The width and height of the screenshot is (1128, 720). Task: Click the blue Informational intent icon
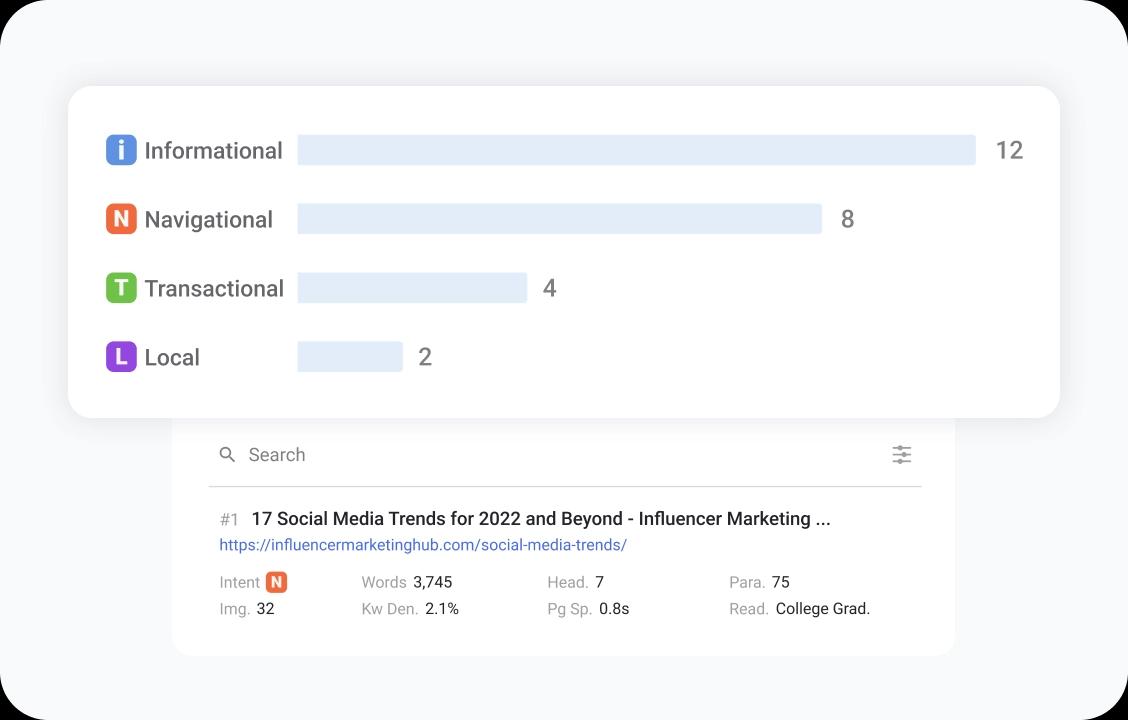pyautogui.click(x=121, y=150)
